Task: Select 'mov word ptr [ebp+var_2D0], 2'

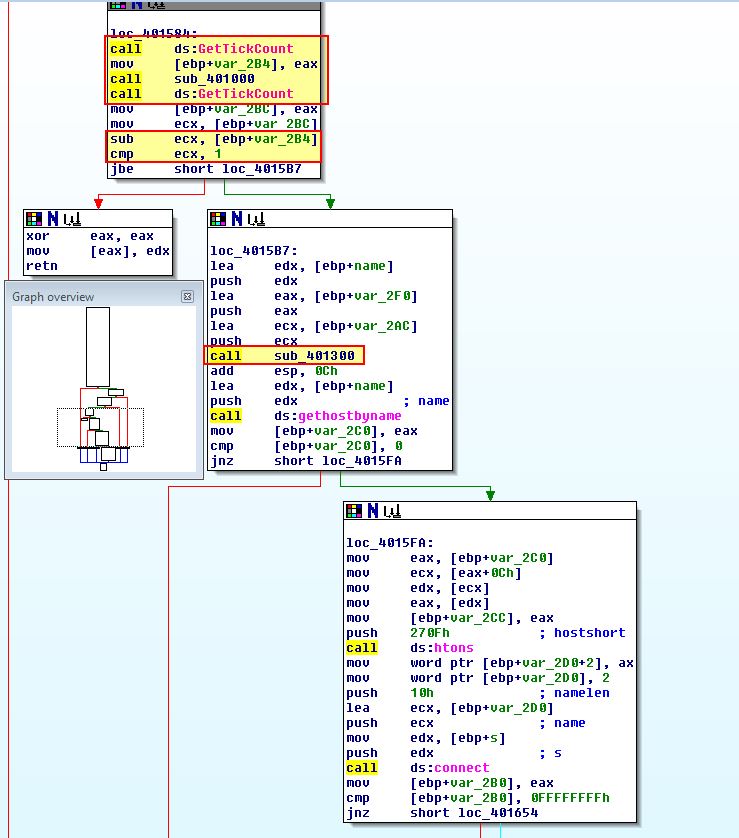Action: (478, 678)
